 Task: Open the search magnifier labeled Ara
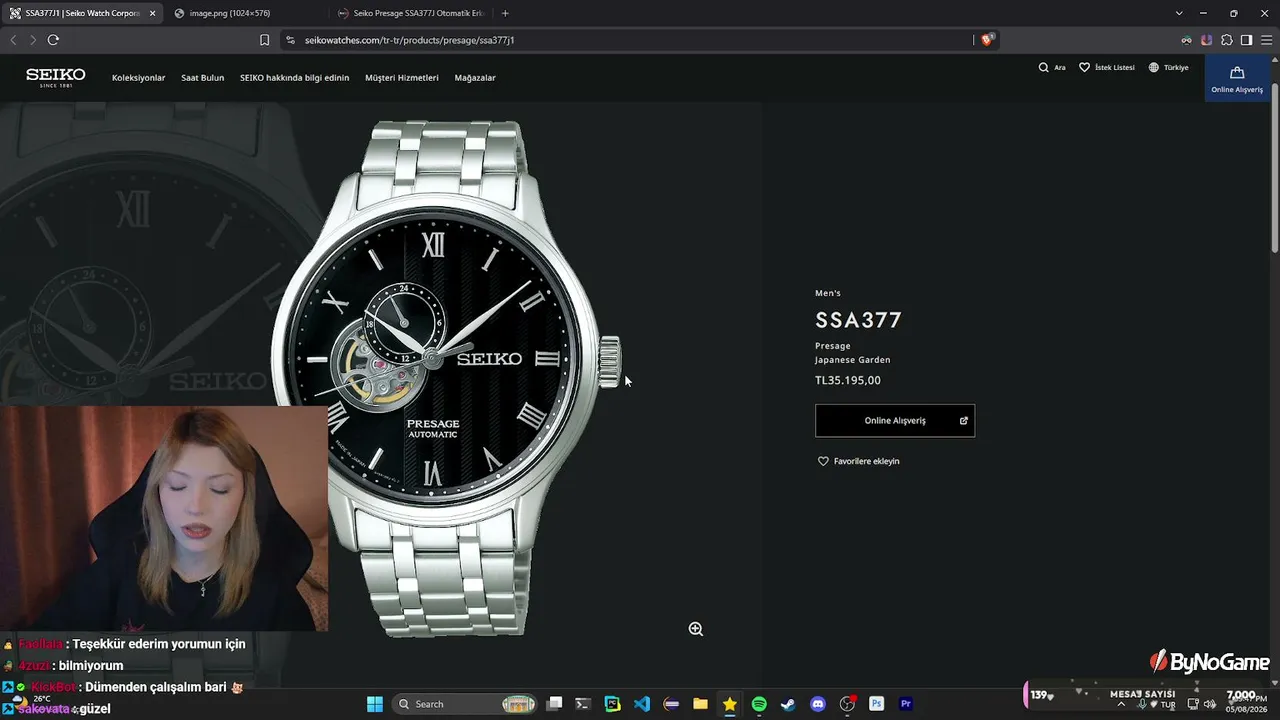pos(1044,68)
